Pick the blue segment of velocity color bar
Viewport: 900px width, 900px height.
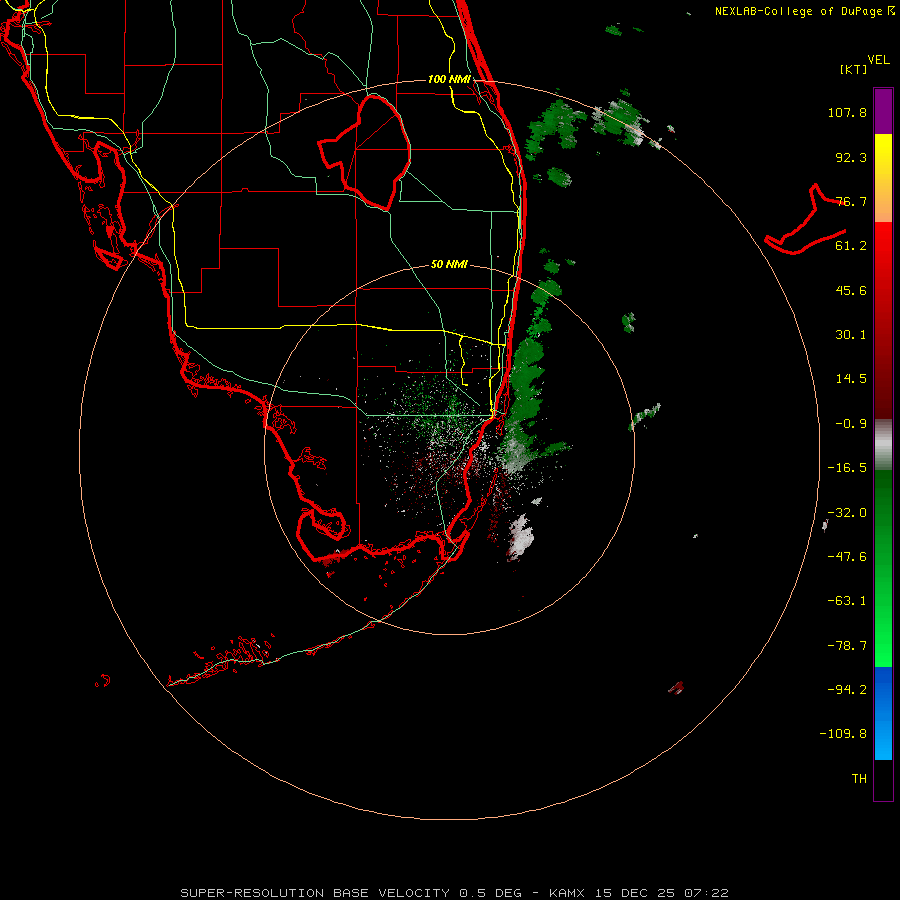click(883, 713)
